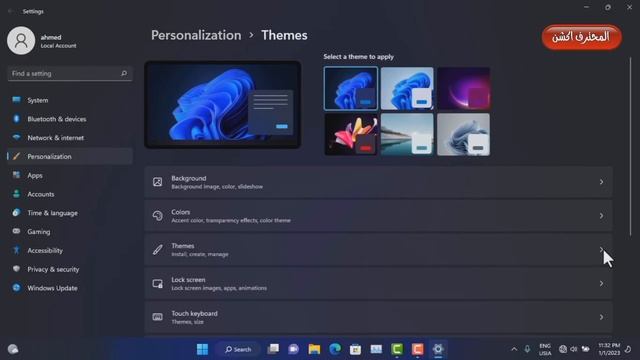
Task: Open the Touch keyboard settings row
Action: pyautogui.click(x=378, y=317)
